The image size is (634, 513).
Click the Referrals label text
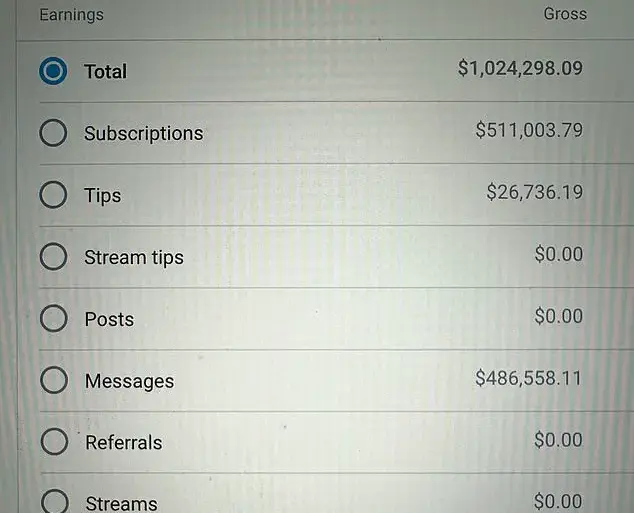coord(123,442)
